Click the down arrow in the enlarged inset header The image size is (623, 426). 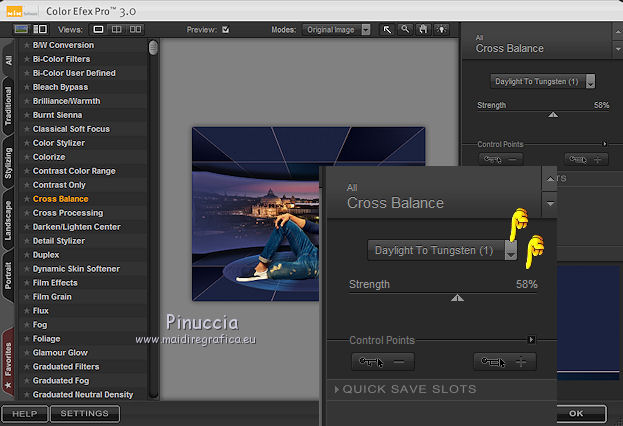click(550, 204)
